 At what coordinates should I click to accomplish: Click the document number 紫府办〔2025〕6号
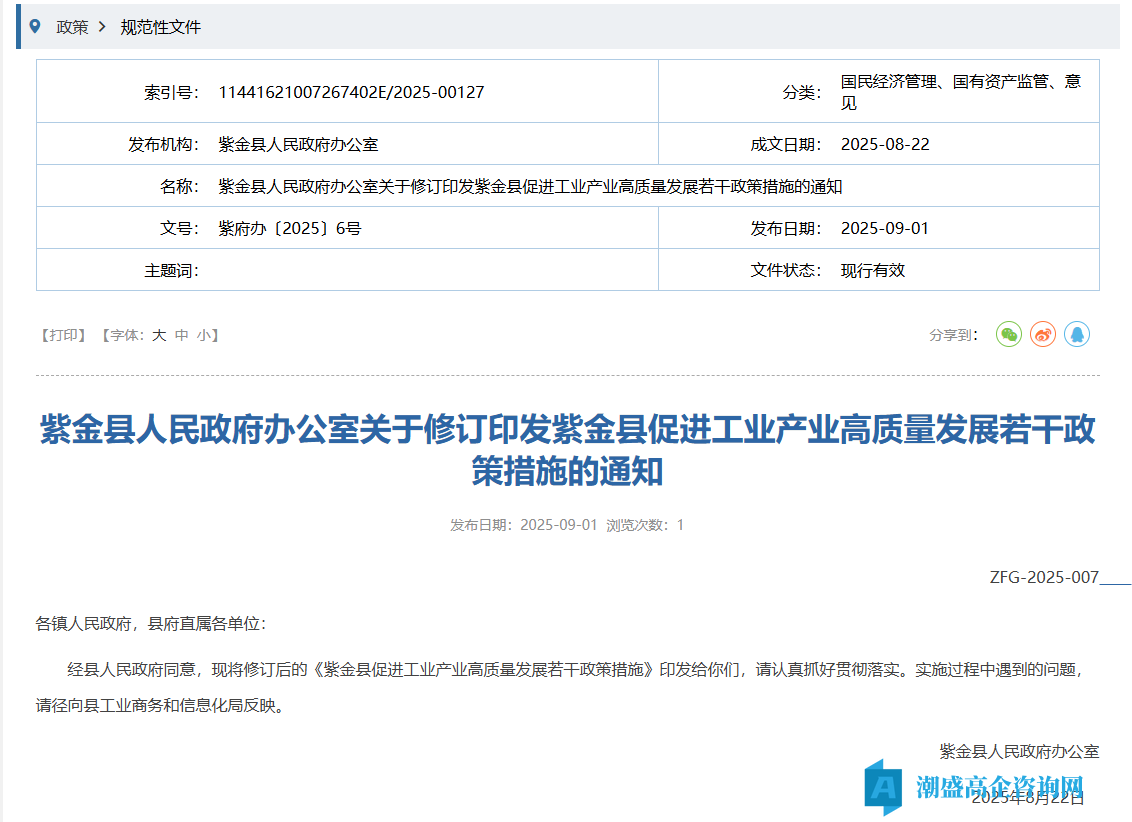[x=289, y=228]
